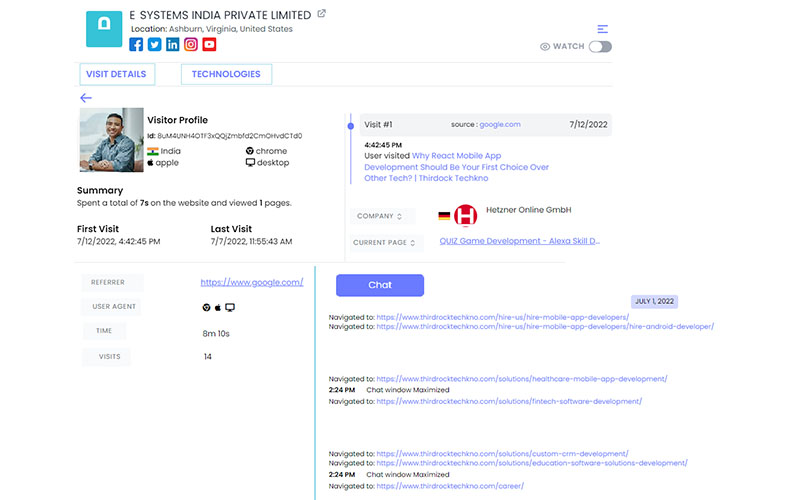Screen dimensions: 800x500
Task: Click the 7/12/2022 visit date
Action: (x=588, y=124)
